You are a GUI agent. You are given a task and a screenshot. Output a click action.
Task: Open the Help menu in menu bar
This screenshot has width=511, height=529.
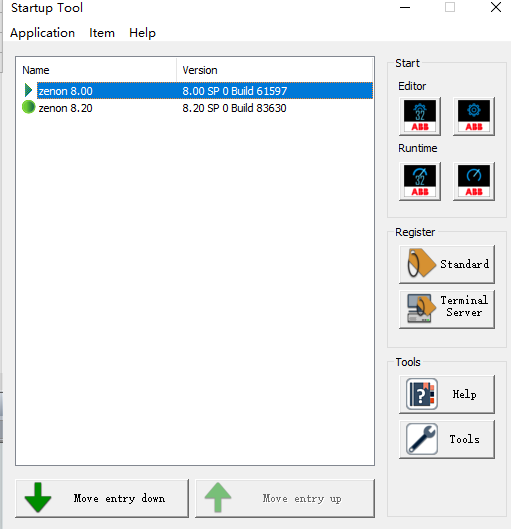tap(142, 33)
